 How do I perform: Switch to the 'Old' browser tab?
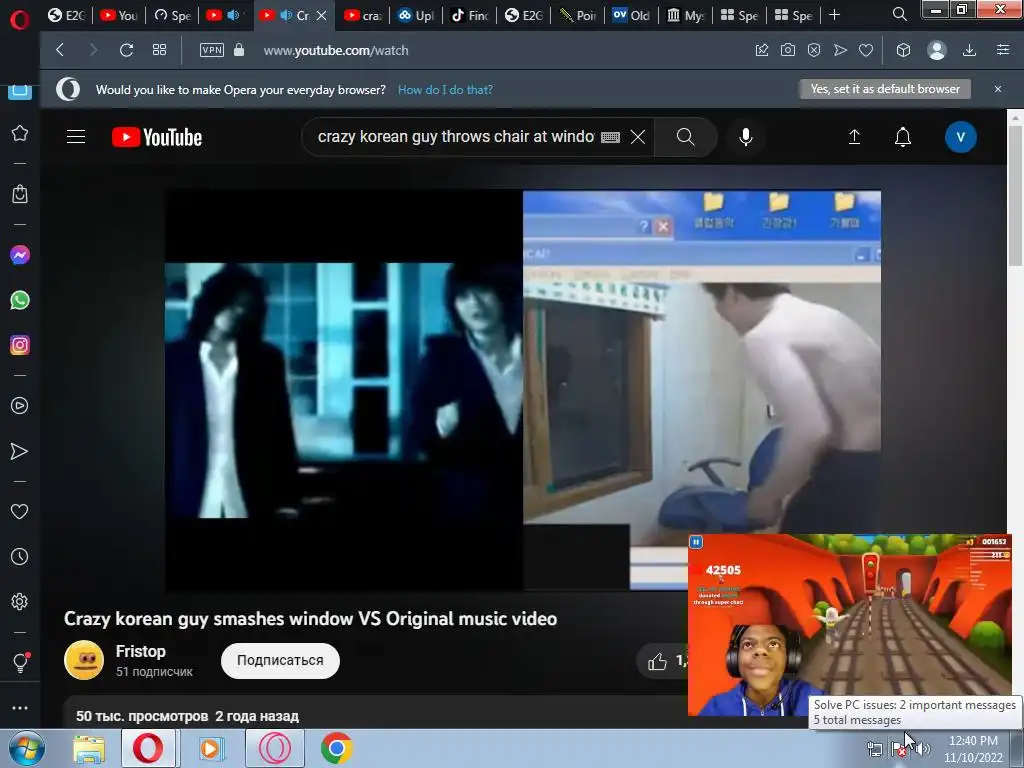(631, 15)
